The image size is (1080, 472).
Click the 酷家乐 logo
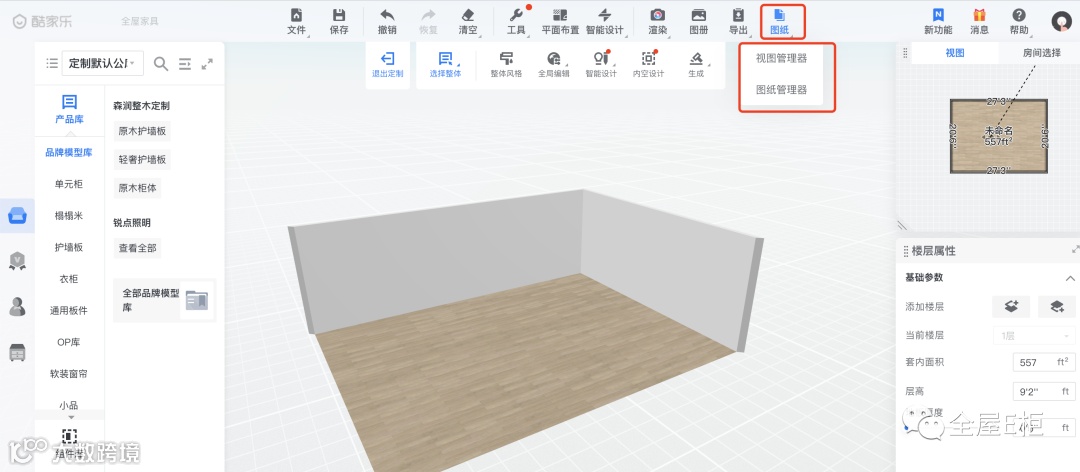(42, 21)
